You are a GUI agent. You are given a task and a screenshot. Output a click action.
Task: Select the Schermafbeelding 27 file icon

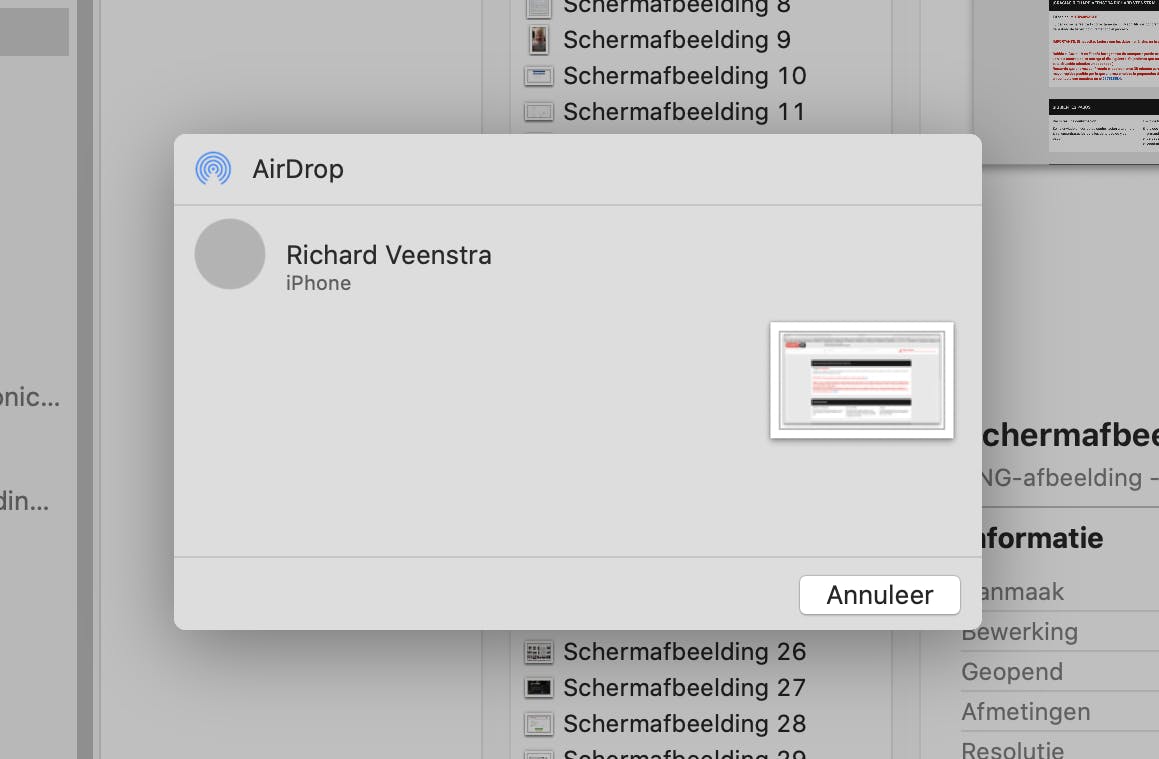coord(538,688)
